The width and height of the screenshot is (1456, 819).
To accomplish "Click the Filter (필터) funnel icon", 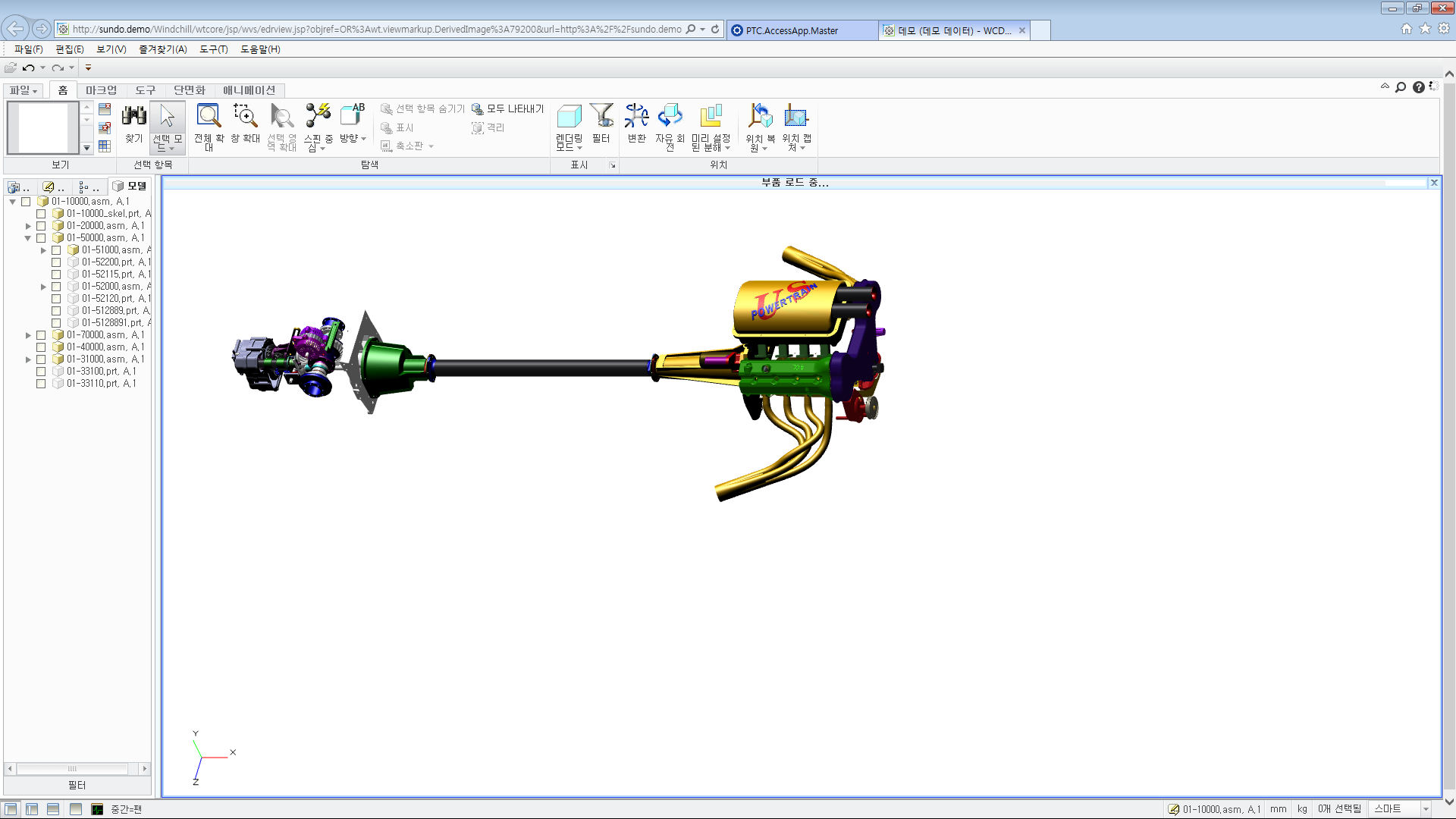I will [x=601, y=116].
